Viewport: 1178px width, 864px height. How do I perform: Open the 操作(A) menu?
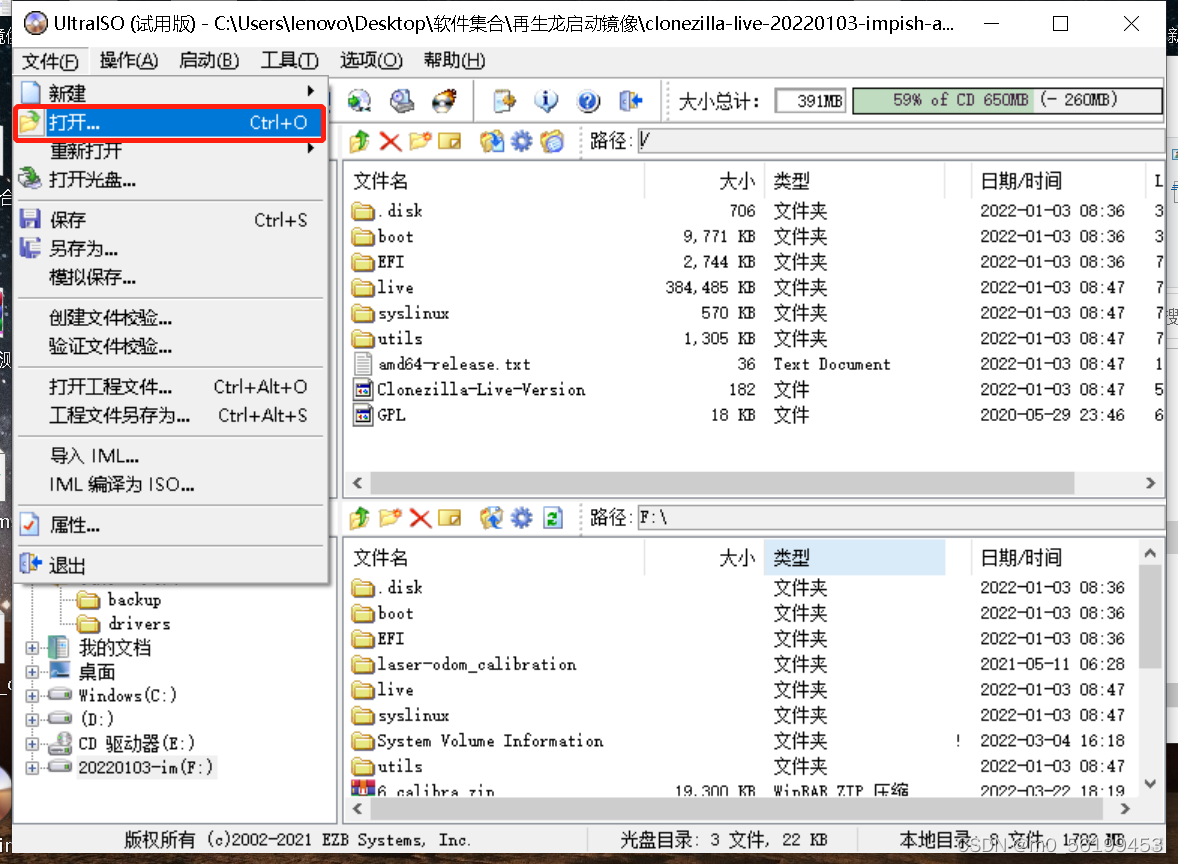pos(128,61)
